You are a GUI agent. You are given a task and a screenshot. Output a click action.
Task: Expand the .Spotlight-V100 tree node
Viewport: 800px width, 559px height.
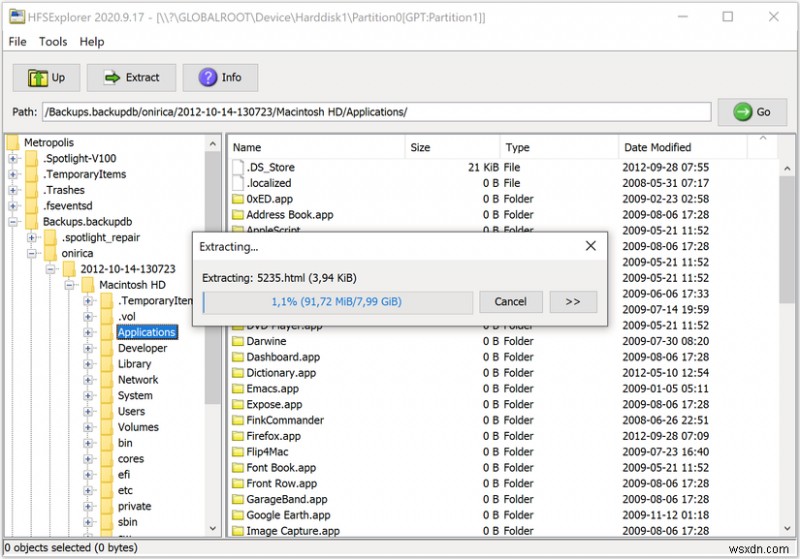[13, 159]
